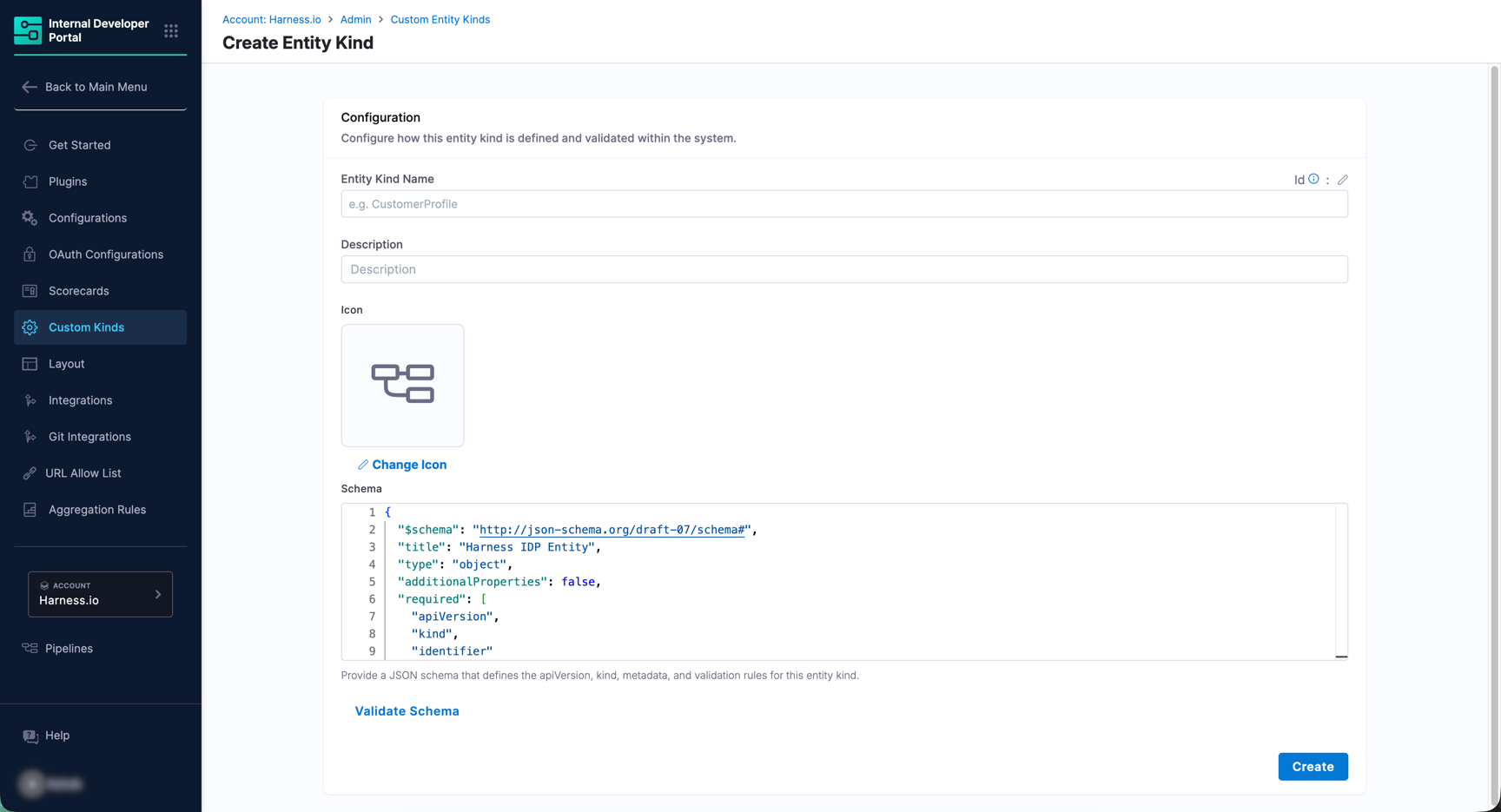
Task: Click the Plugins sidebar icon
Action: click(30, 182)
